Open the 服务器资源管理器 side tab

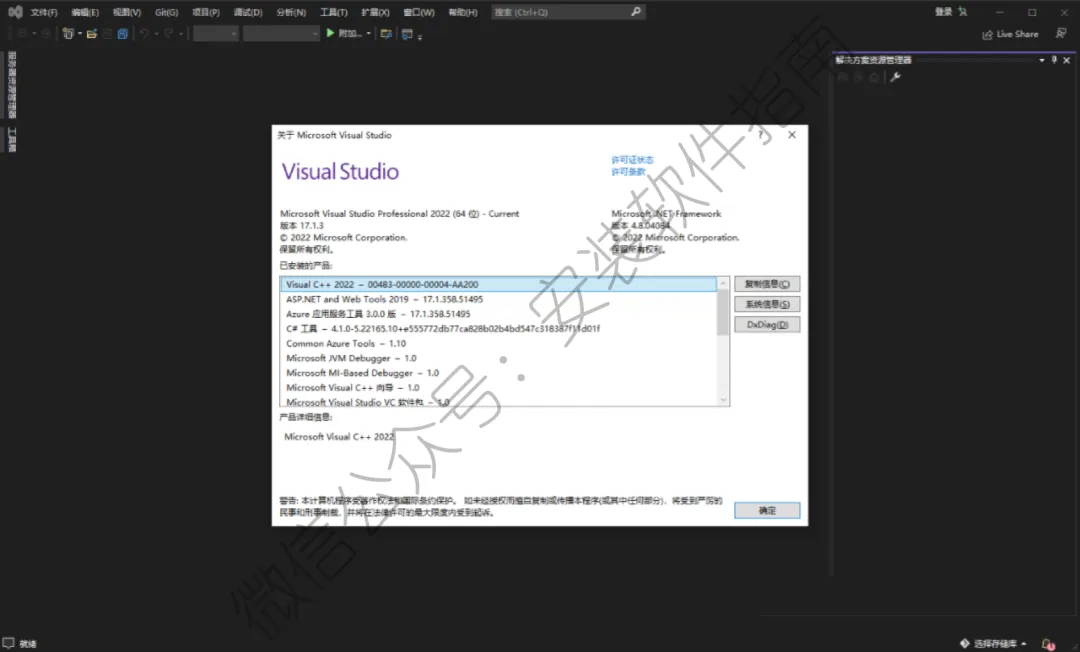pyautogui.click(x=12, y=85)
